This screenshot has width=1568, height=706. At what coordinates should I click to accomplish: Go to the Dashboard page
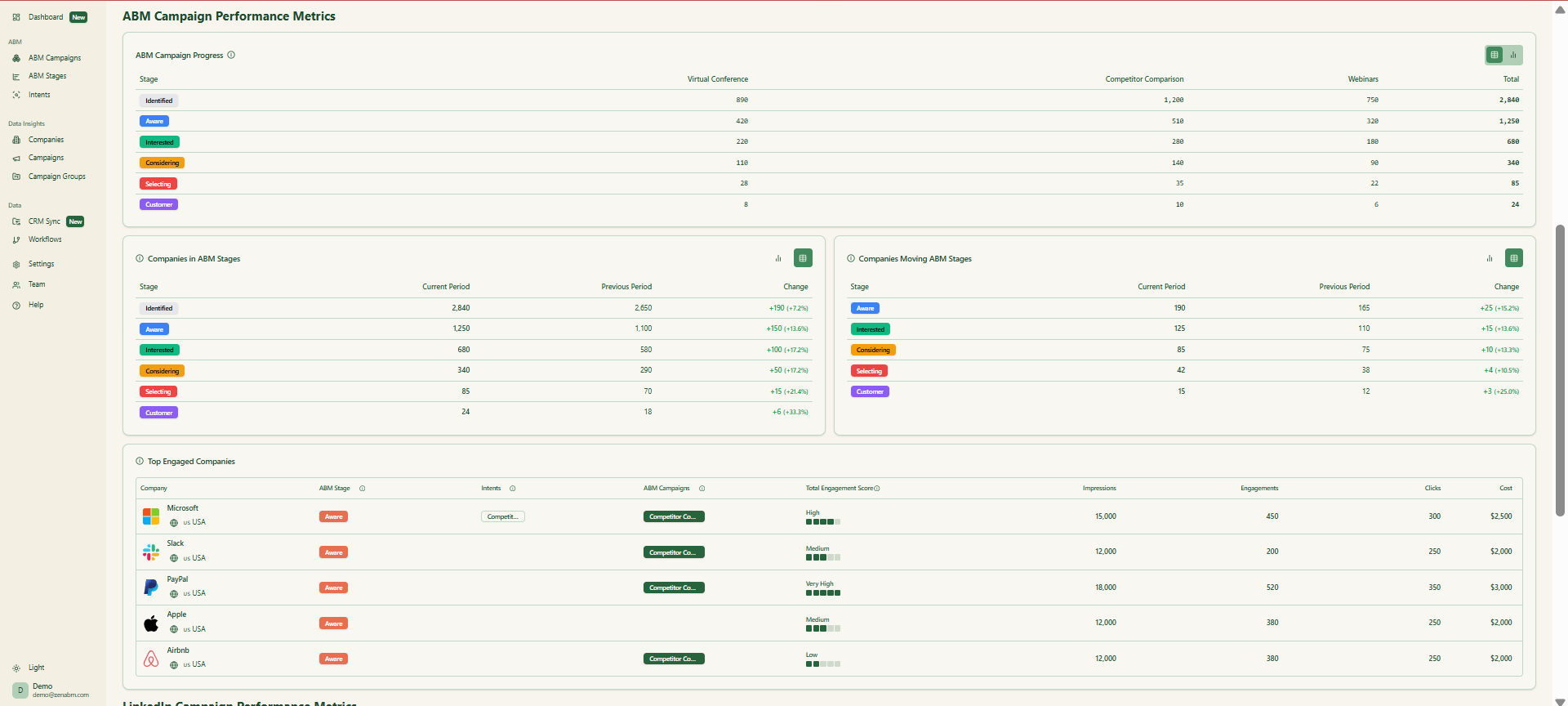(x=46, y=17)
